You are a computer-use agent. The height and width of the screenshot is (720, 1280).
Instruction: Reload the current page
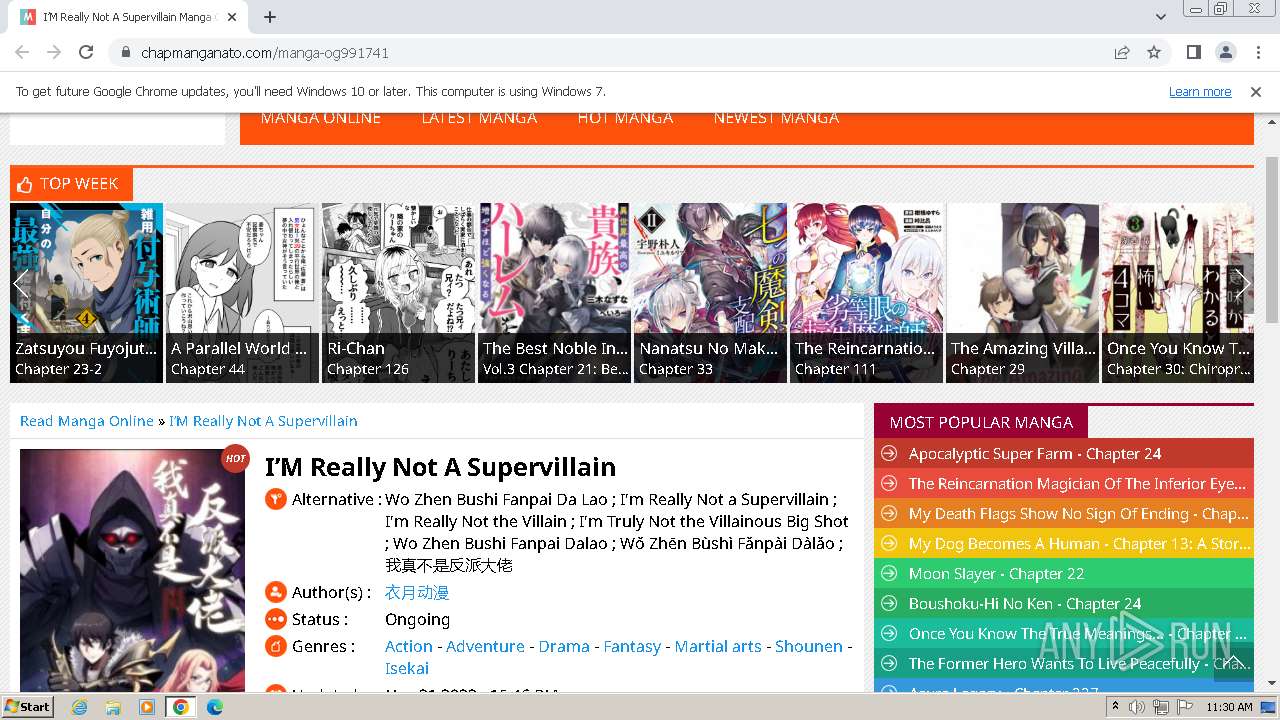(x=86, y=52)
